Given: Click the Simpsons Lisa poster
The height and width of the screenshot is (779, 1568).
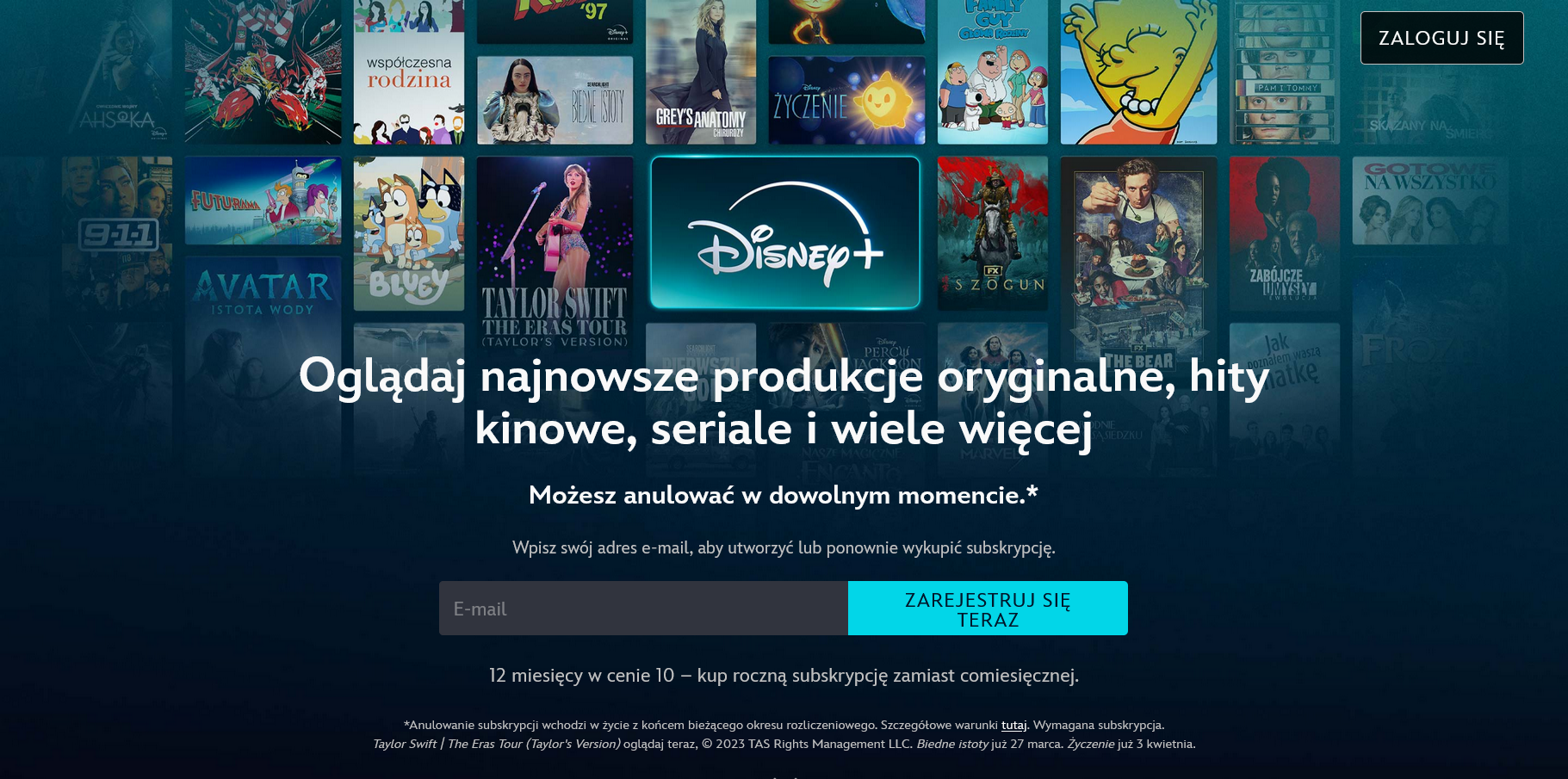Looking at the screenshot, I should [x=1138, y=71].
